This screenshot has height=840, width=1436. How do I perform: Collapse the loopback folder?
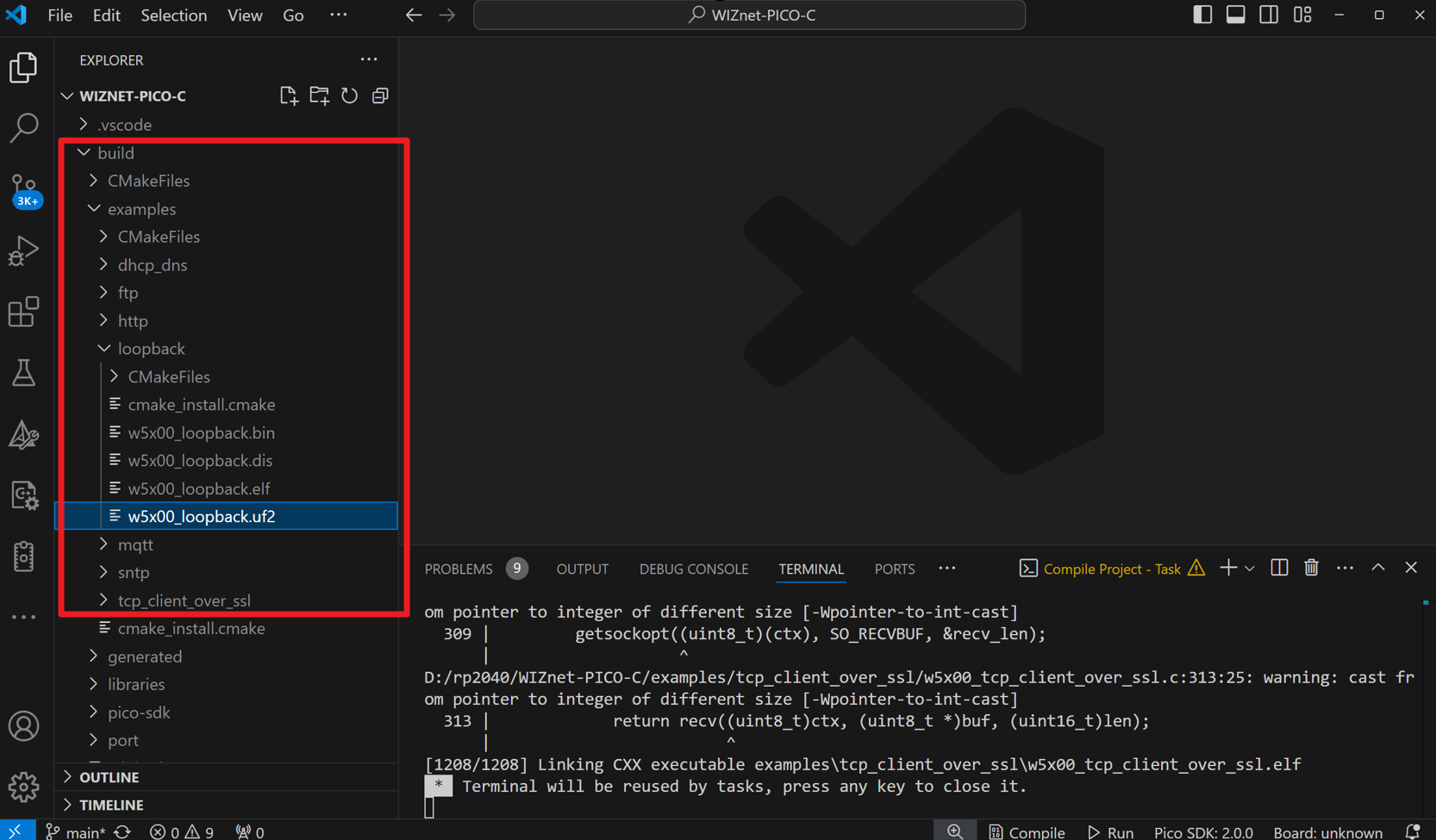151,348
